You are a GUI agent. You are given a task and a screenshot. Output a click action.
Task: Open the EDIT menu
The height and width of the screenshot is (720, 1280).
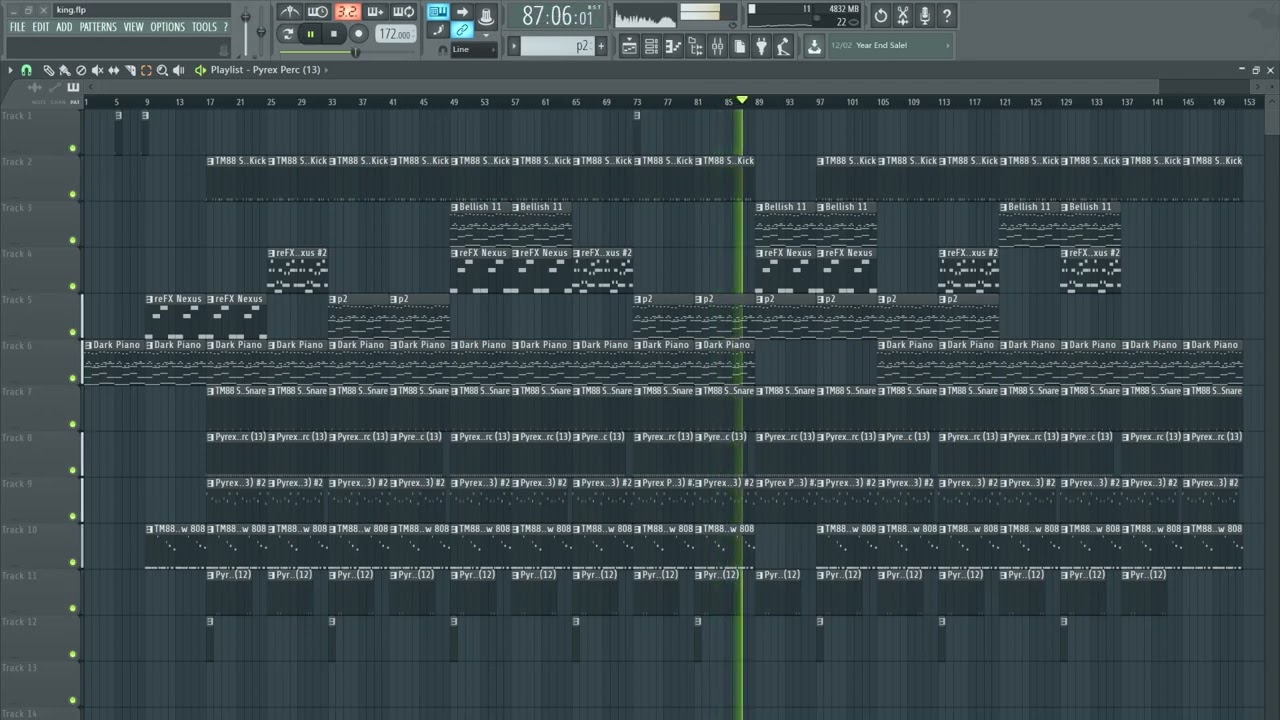[x=40, y=27]
